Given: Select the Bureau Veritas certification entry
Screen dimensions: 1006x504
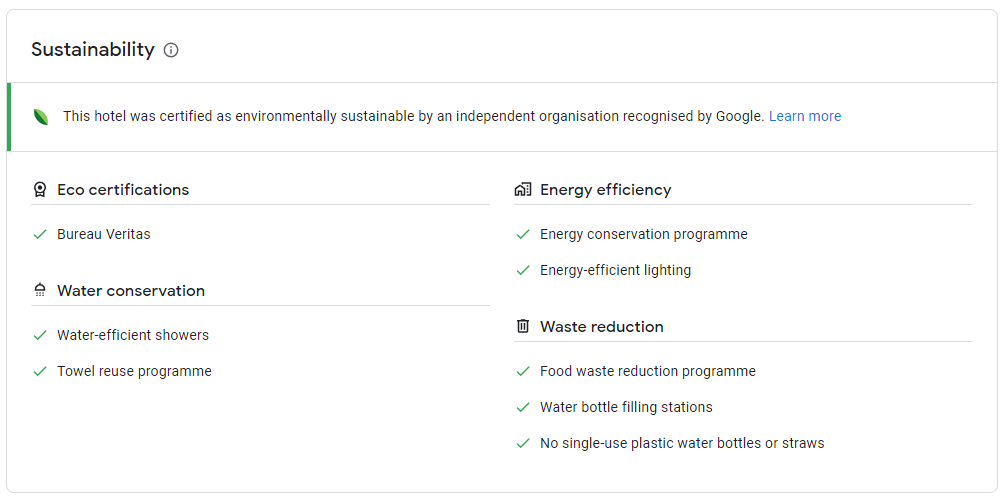Looking at the screenshot, I should point(104,235).
